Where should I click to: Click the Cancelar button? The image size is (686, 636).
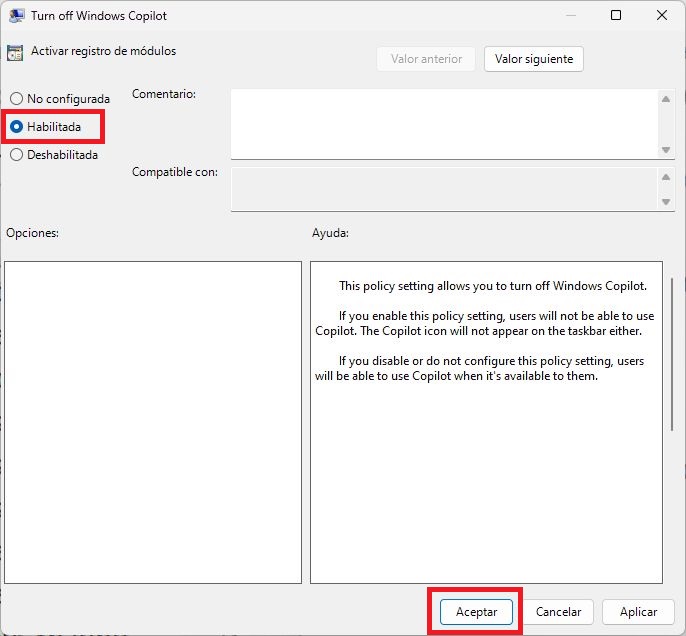click(x=558, y=612)
